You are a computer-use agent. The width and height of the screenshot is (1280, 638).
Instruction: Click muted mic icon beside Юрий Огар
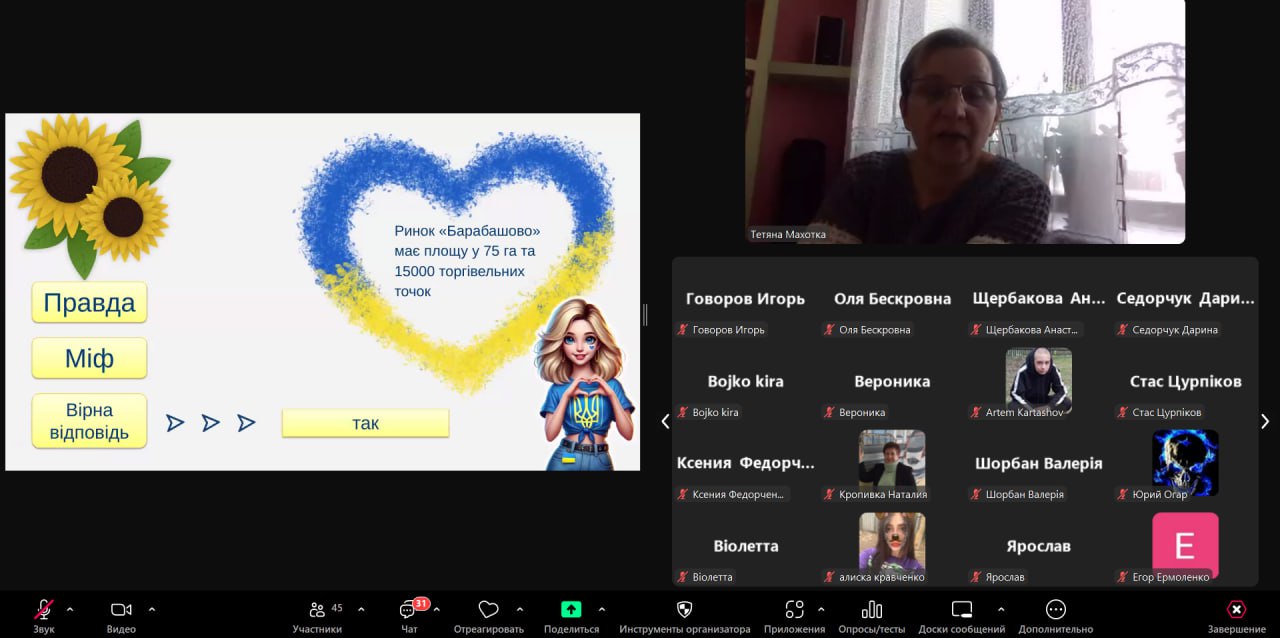pos(1122,494)
